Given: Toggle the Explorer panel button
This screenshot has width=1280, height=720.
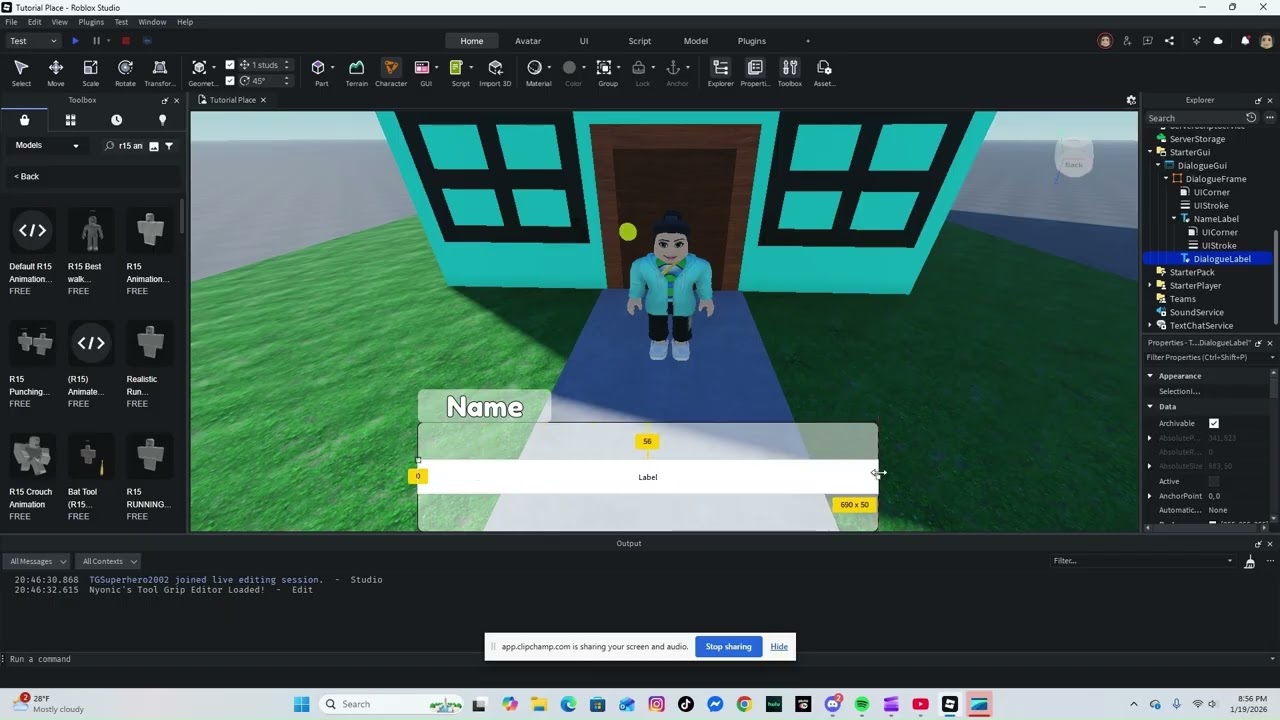Looking at the screenshot, I should point(721,72).
